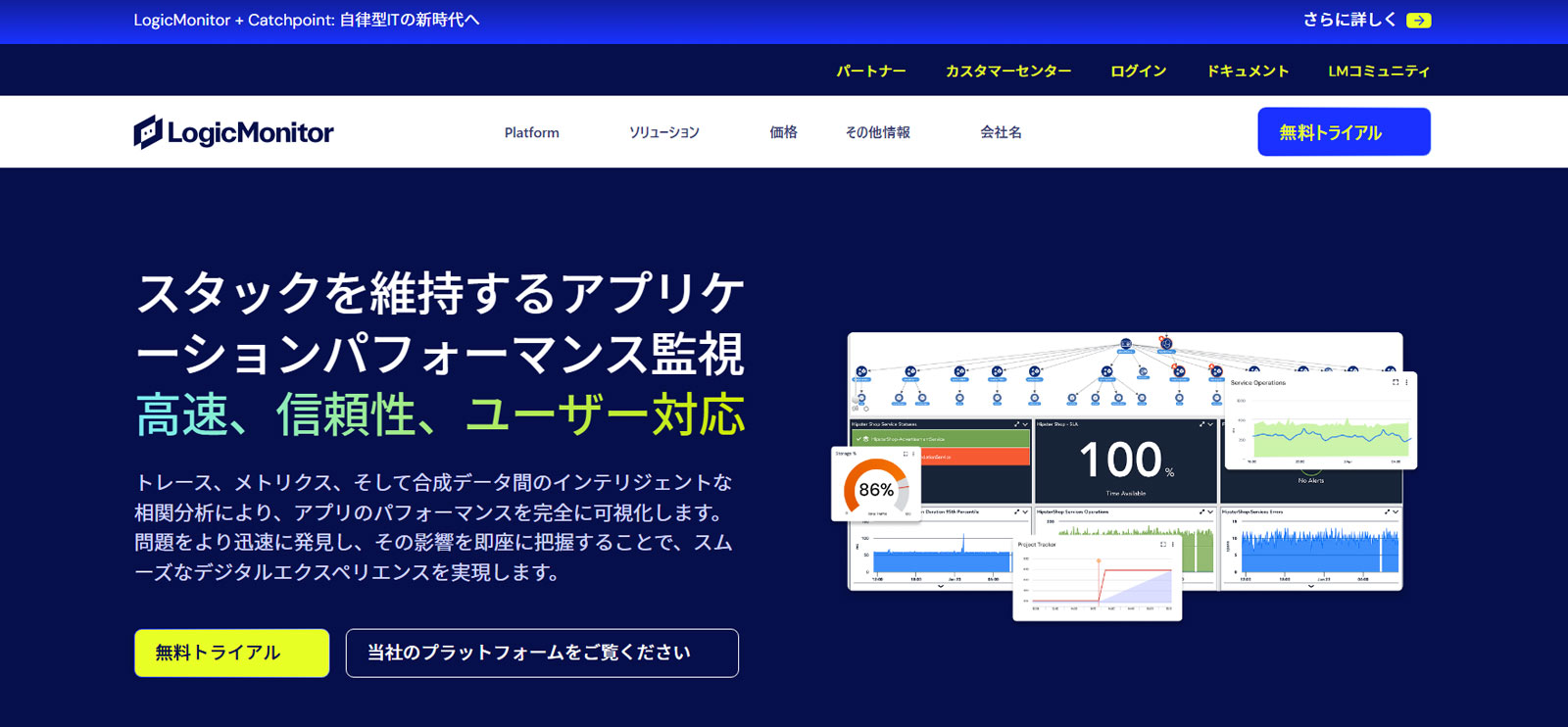Open the 会社名 menu

coord(1001,132)
